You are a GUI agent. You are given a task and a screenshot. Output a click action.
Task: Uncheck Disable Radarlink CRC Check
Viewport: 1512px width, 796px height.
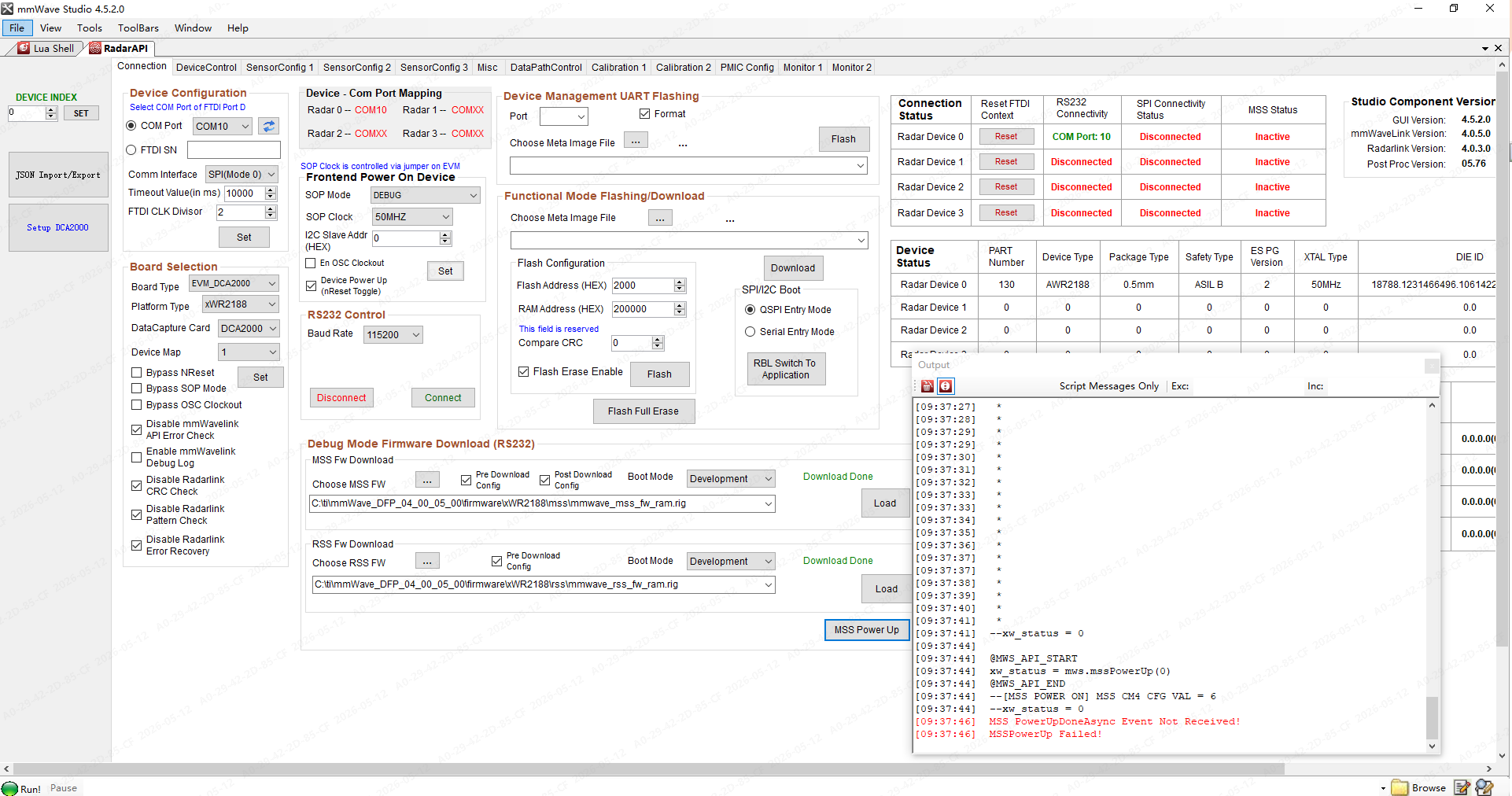click(x=137, y=485)
